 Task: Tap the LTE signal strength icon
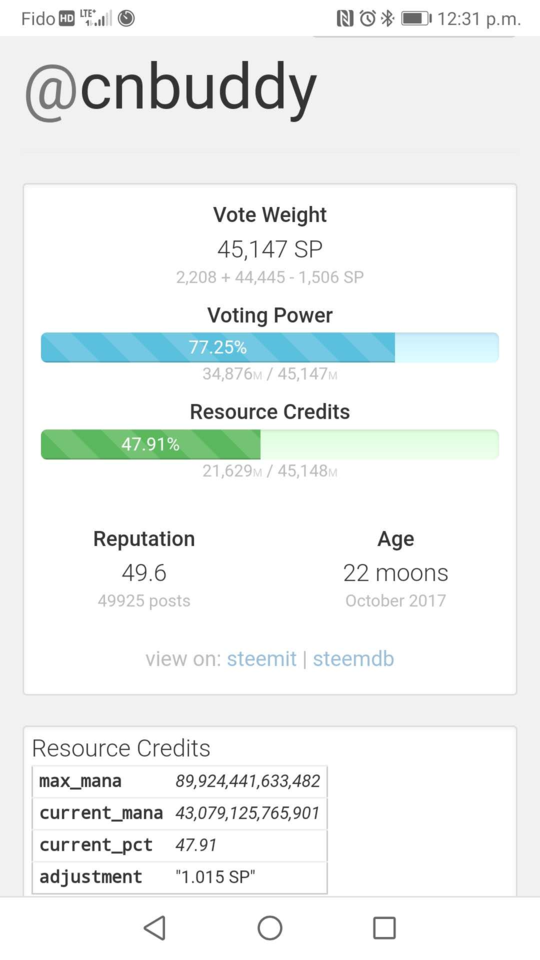(x=96, y=19)
